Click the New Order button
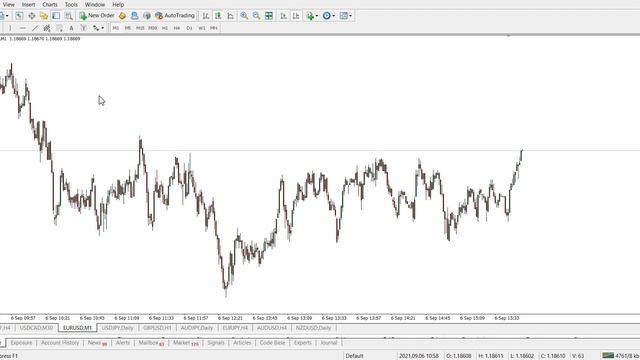Screen dimensions: 640x360 coord(97,16)
